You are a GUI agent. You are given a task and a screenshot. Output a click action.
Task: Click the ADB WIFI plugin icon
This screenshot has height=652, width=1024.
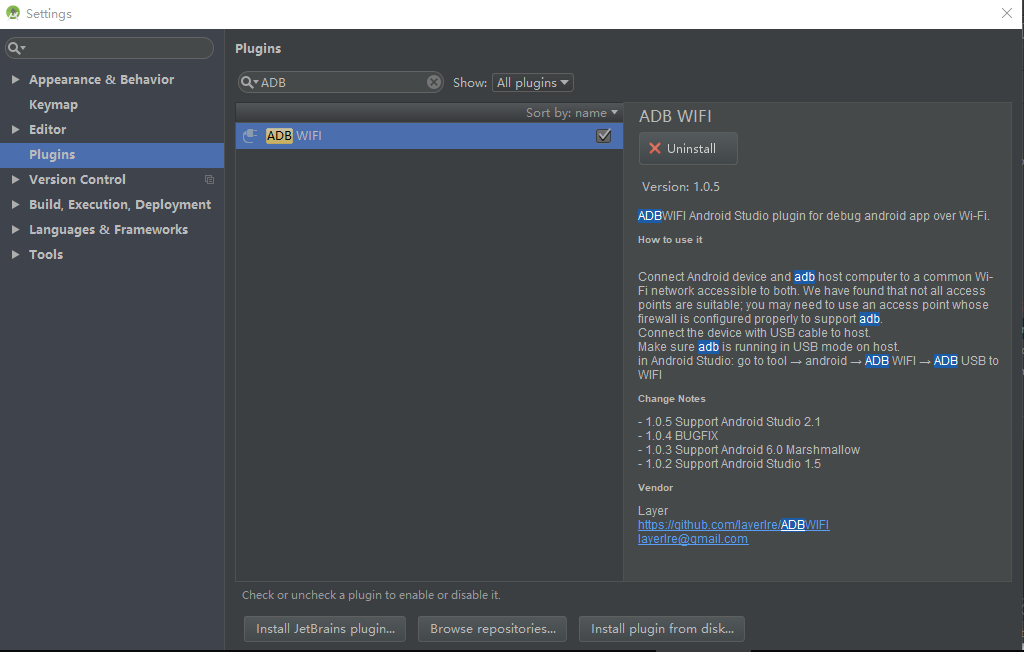(x=250, y=136)
